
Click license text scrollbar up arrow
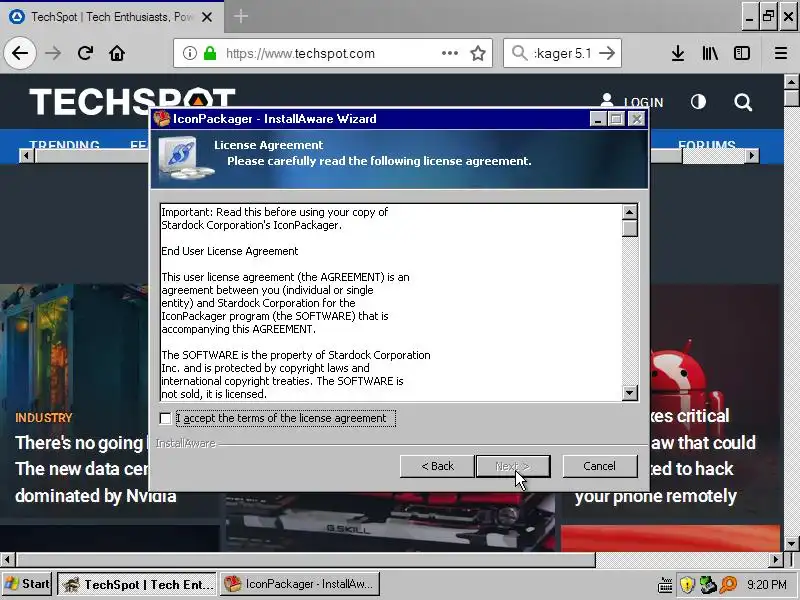(630, 212)
